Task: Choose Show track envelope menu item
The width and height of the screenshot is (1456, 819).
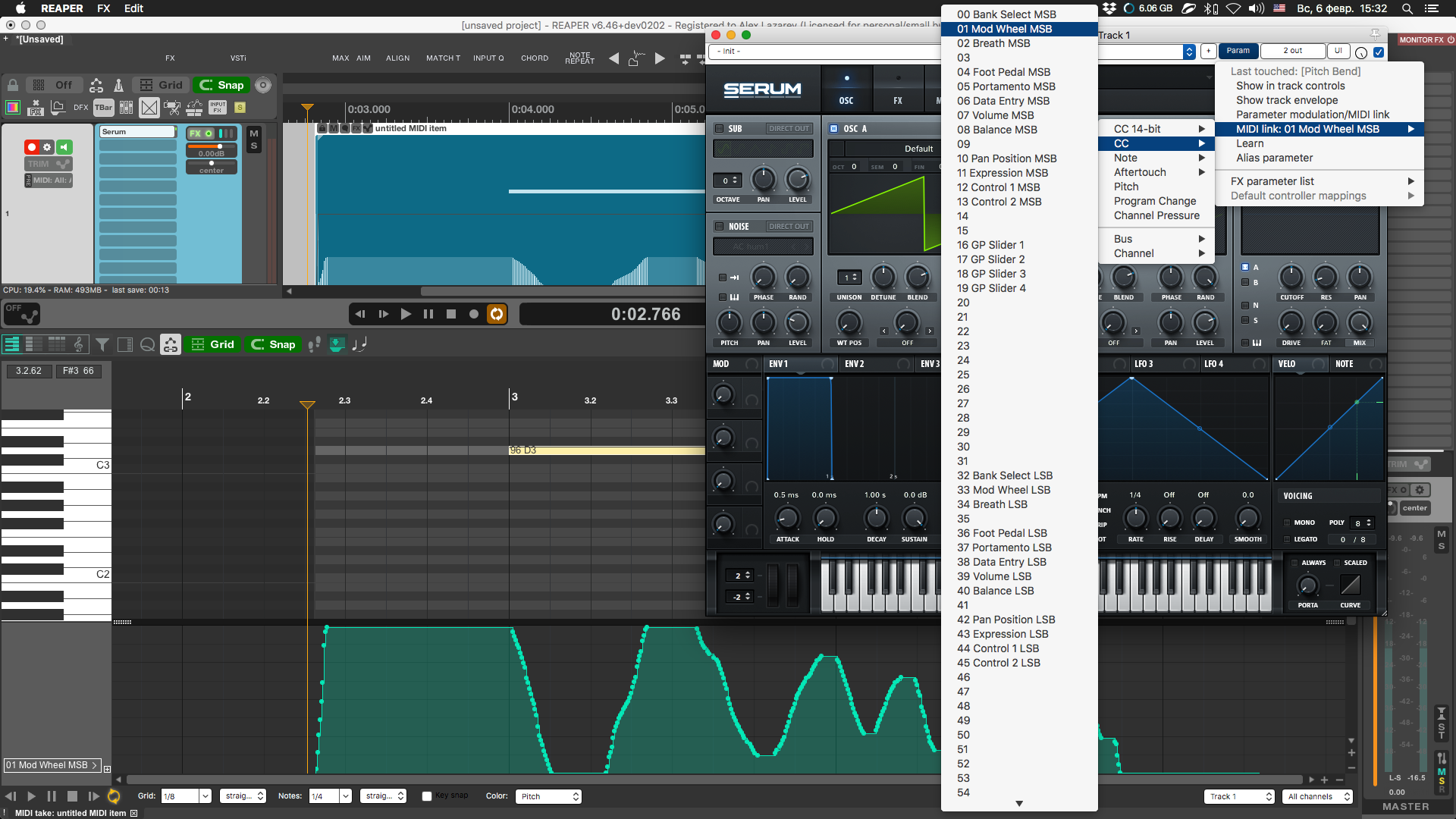Action: tap(1286, 100)
